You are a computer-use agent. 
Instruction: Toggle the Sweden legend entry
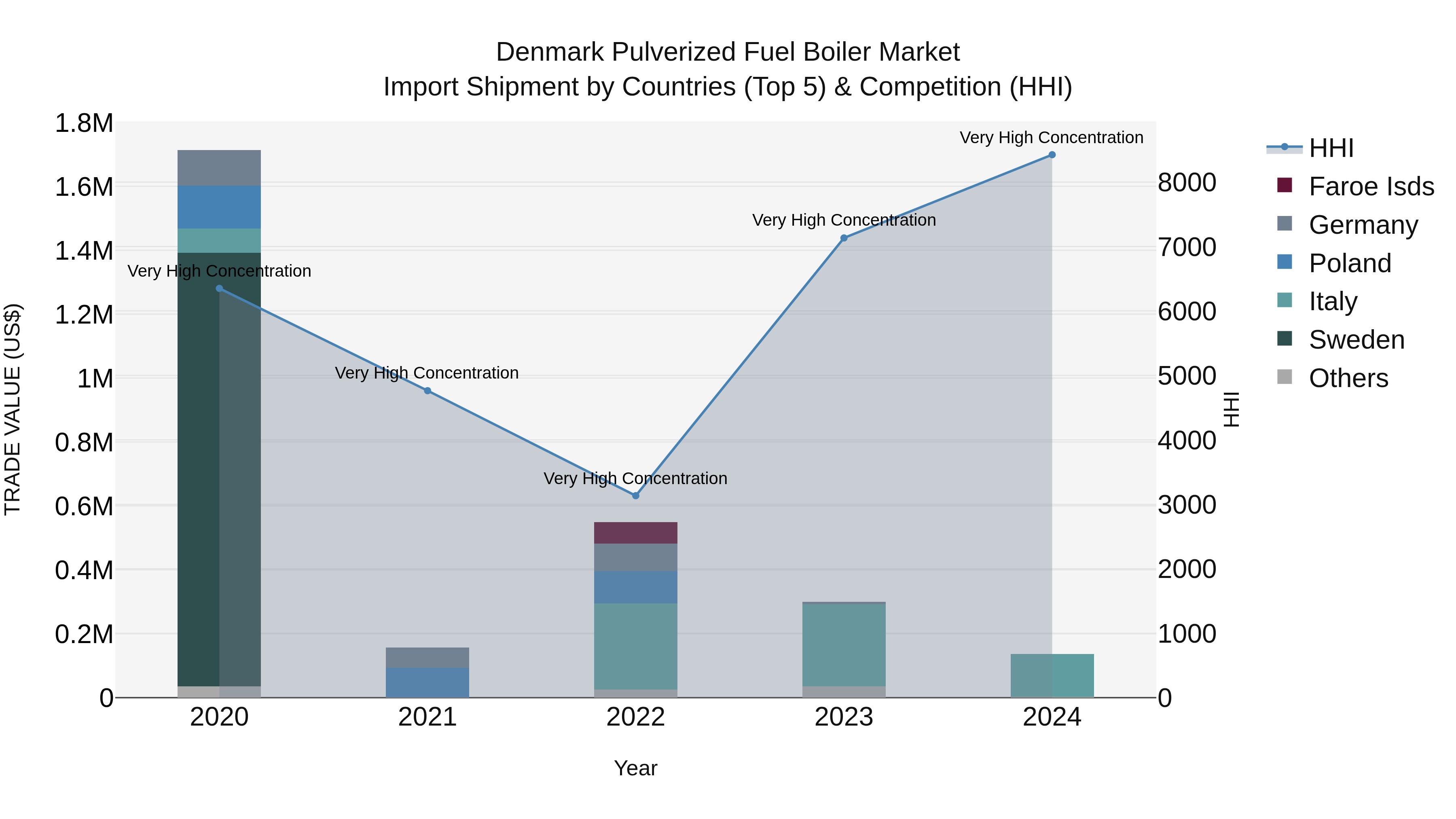coord(1341,340)
